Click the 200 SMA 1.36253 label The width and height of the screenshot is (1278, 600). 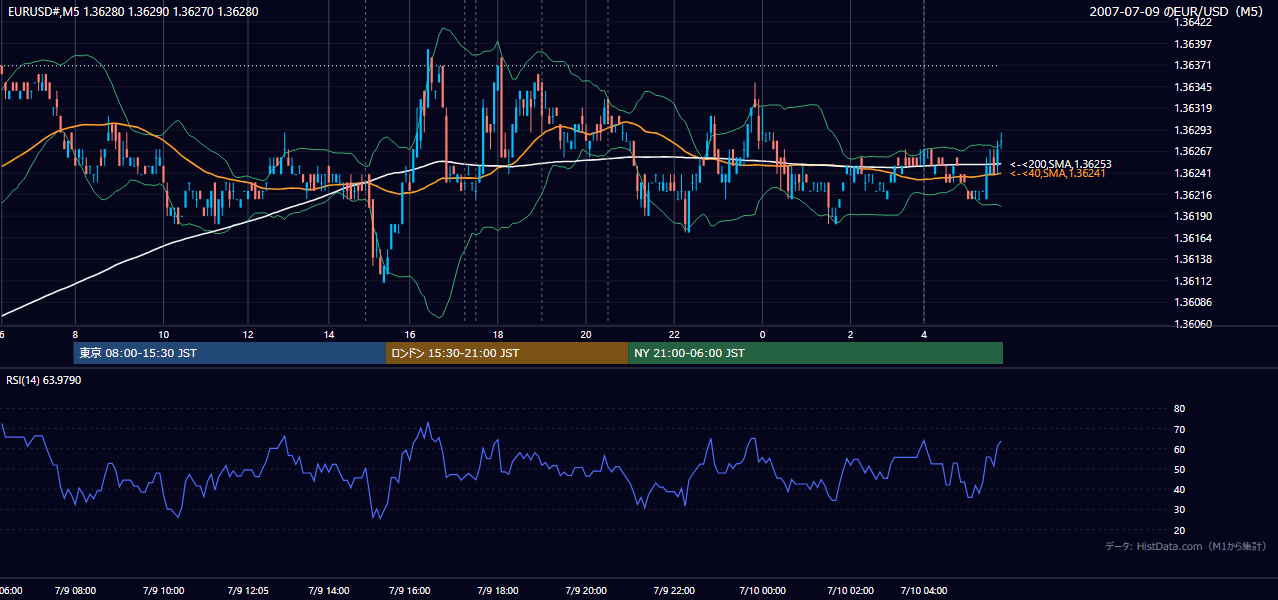click(1061, 164)
